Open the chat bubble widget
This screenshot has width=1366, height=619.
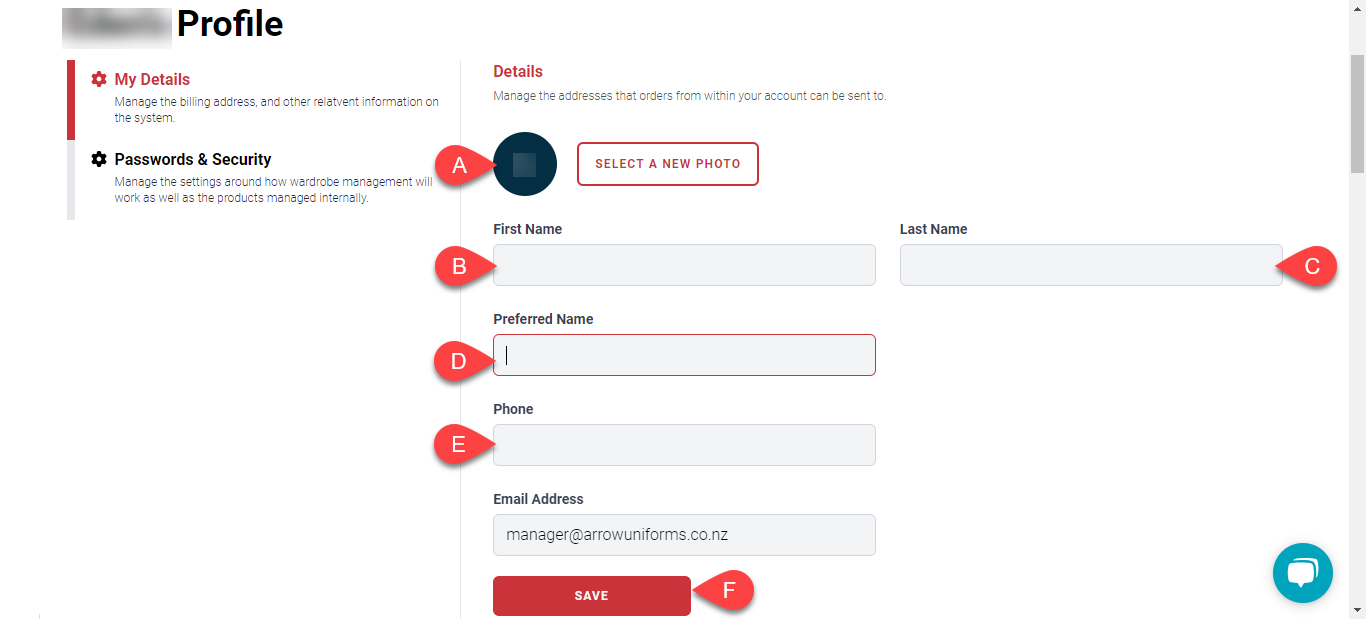tap(1302, 573)
